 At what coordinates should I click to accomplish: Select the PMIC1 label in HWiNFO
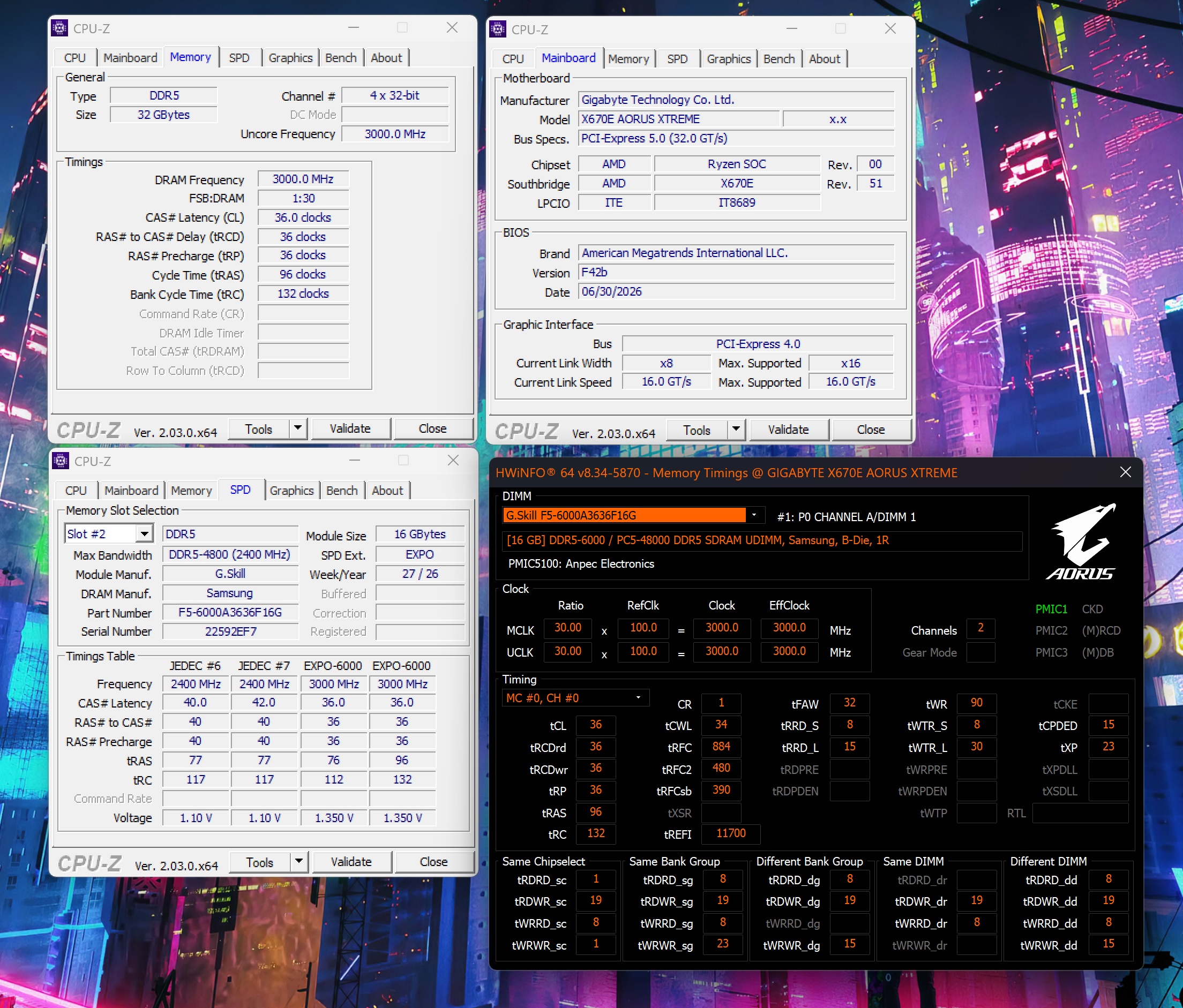(1051, 609)
